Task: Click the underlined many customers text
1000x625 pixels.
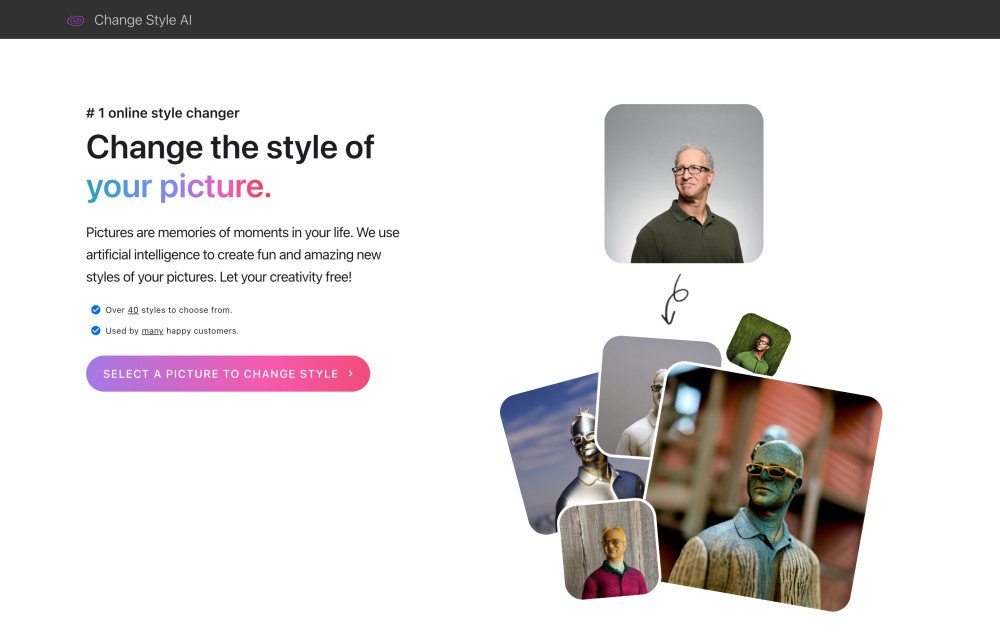Action: 152,331
